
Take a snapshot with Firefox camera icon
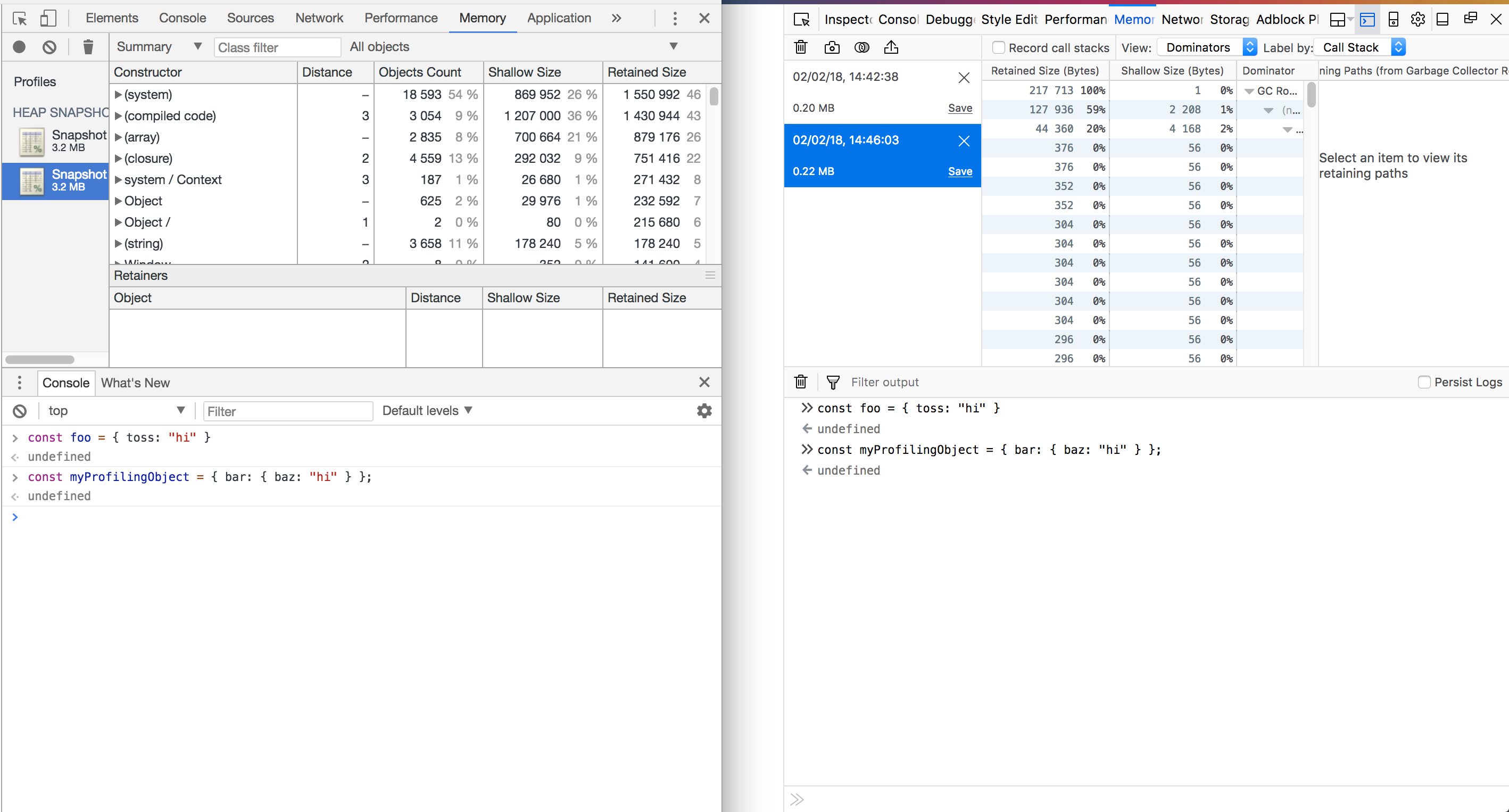832,47
